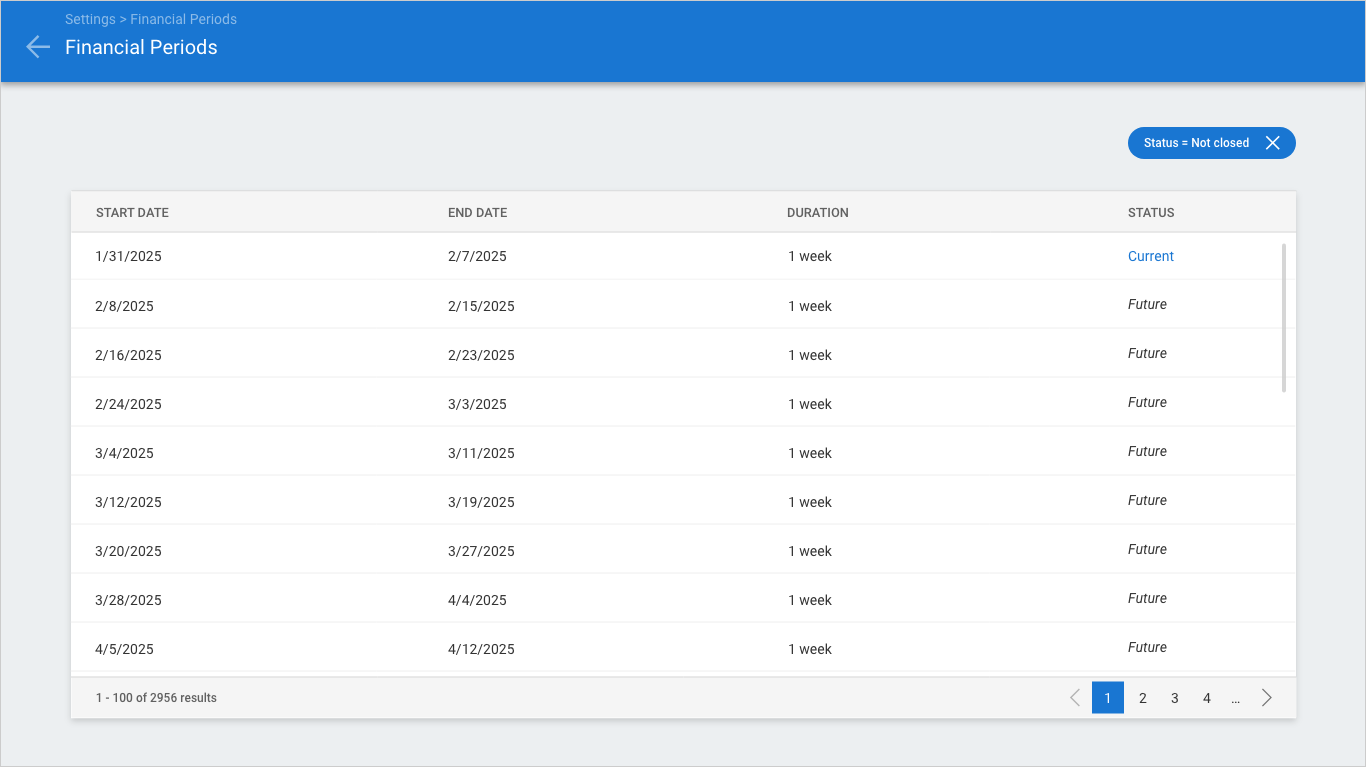Click the Status = Not closed filter chip
This screenshot has height=767, width=1366.
(1196, 143)
